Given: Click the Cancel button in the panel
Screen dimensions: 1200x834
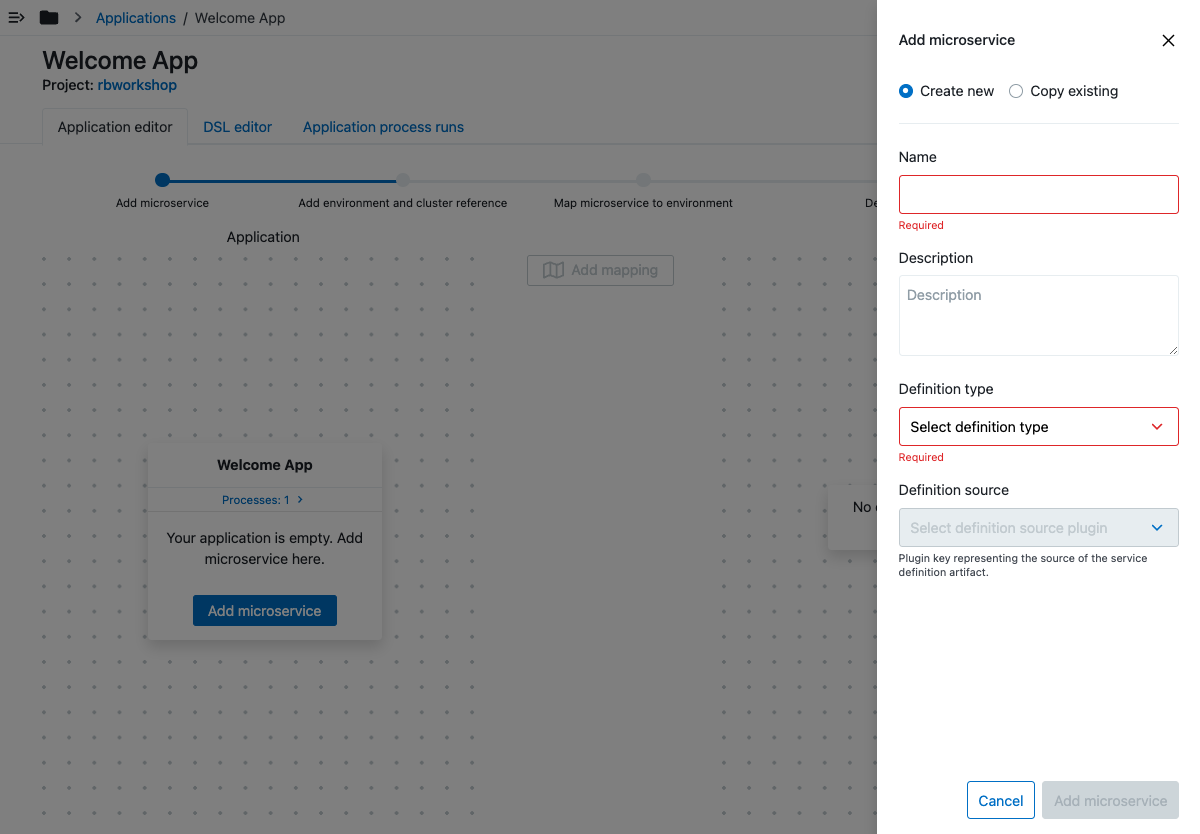Looking at the screenshot, I should click(x=1000, y=800).
